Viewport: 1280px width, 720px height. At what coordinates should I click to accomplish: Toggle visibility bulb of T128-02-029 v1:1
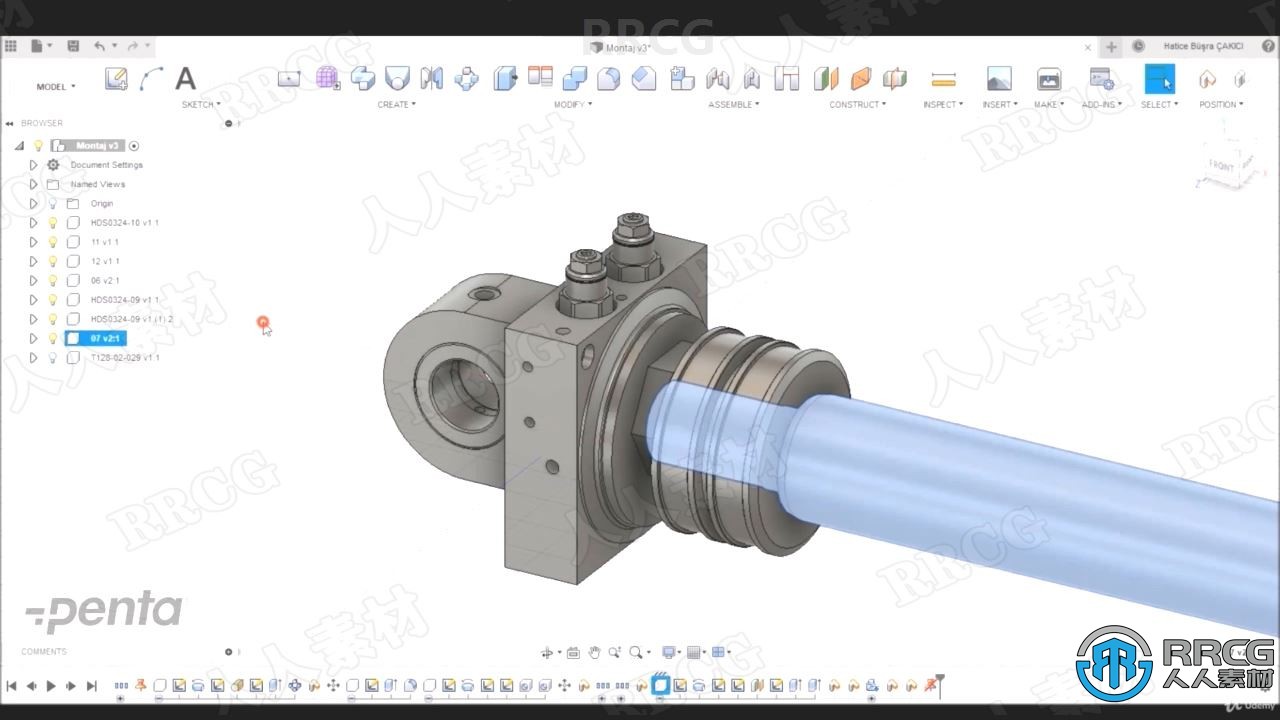pos(53,357)
